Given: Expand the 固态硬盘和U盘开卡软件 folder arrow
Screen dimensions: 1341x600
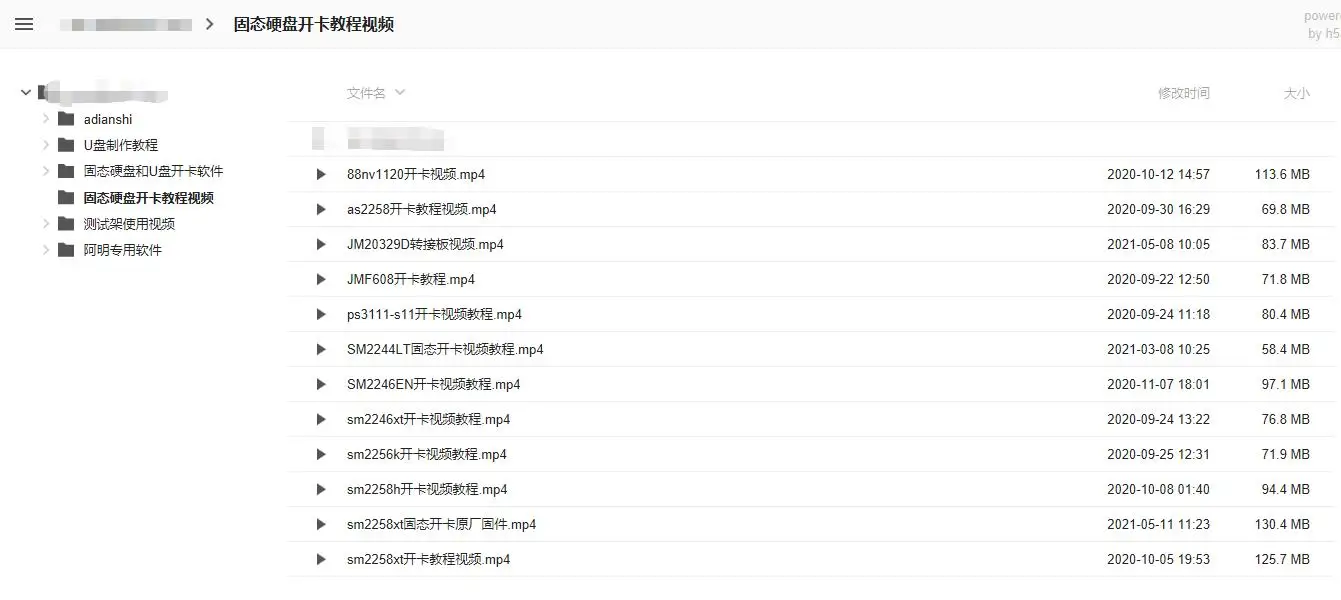Looking at the screenshot, I should (46, 171).
